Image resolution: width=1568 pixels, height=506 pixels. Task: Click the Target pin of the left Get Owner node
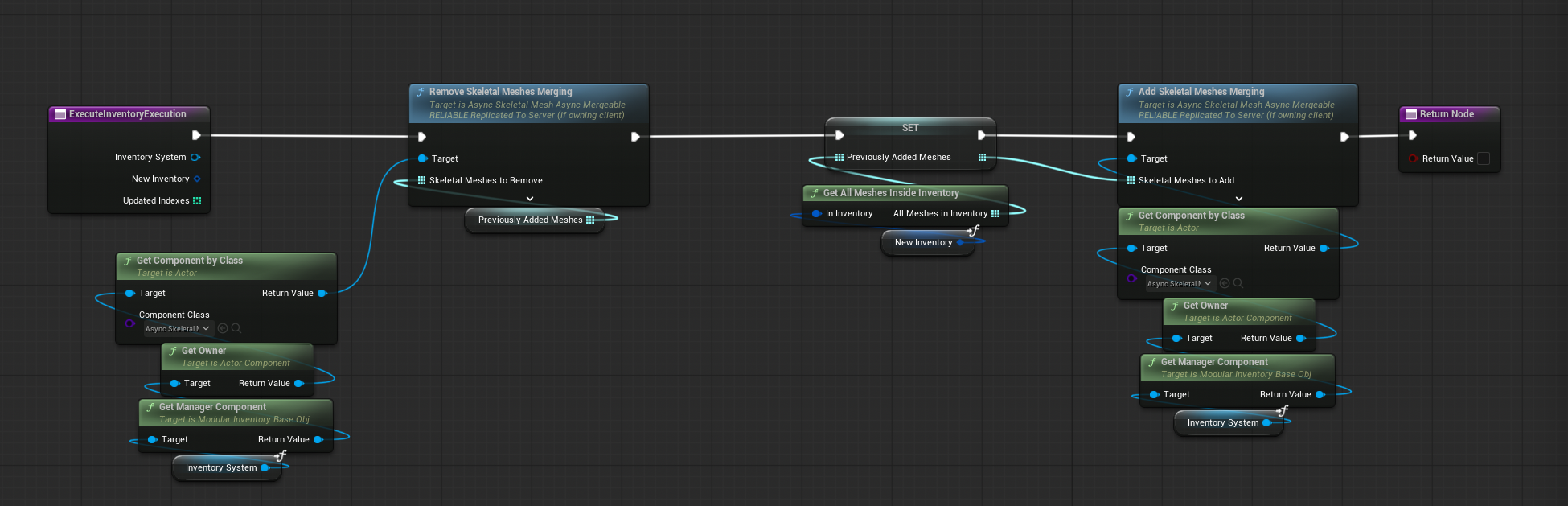point(174,383)
